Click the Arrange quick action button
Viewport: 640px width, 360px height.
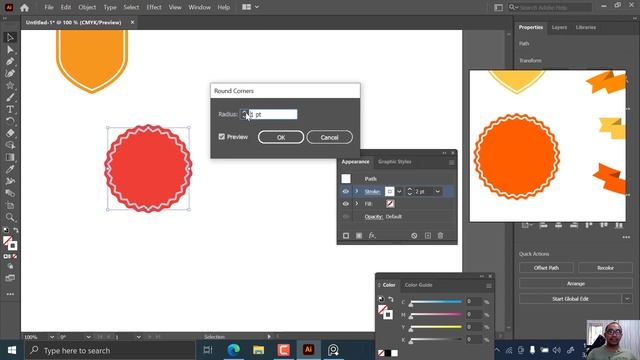tap(576, 283)
